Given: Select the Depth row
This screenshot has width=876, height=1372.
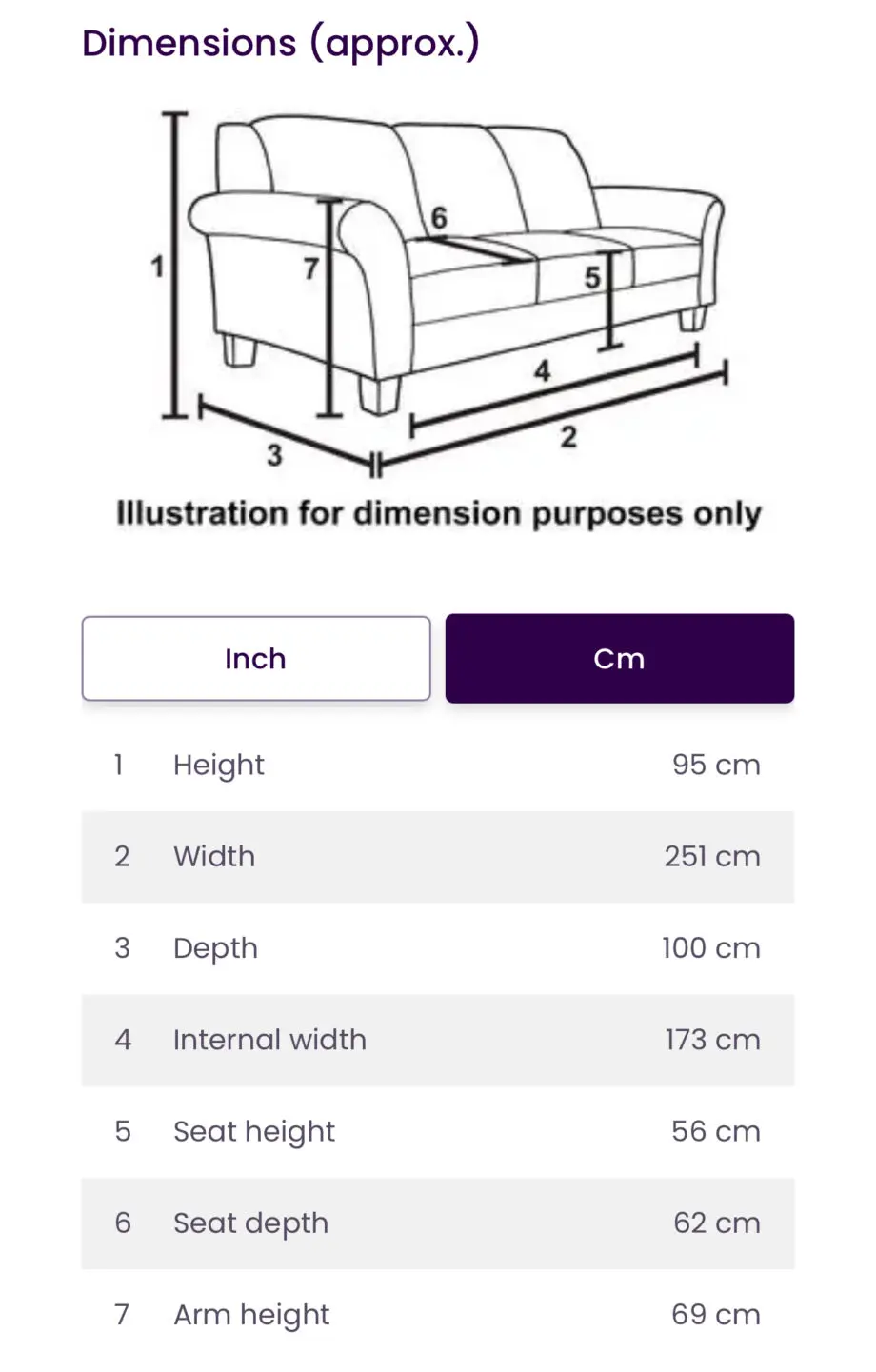Looking at the screenshot, I should click(x=438, y=948).
